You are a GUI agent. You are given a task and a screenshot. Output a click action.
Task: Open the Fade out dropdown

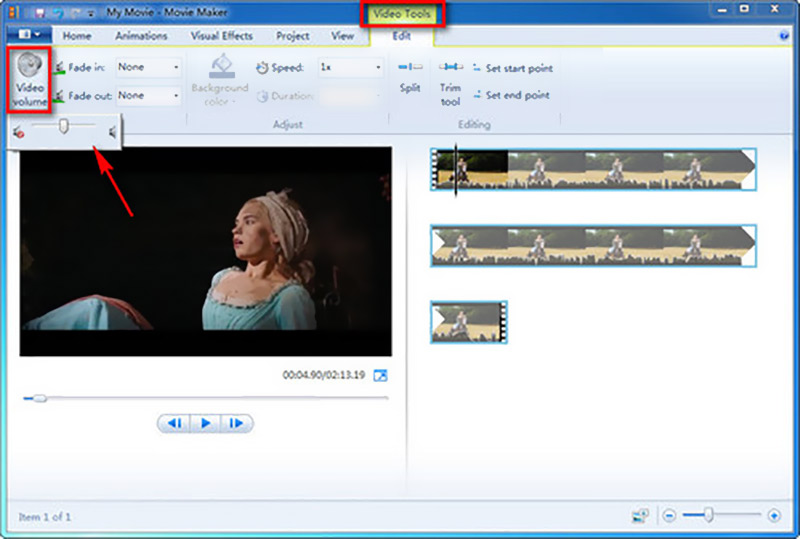pyautogui.click(x=149, y=95)
